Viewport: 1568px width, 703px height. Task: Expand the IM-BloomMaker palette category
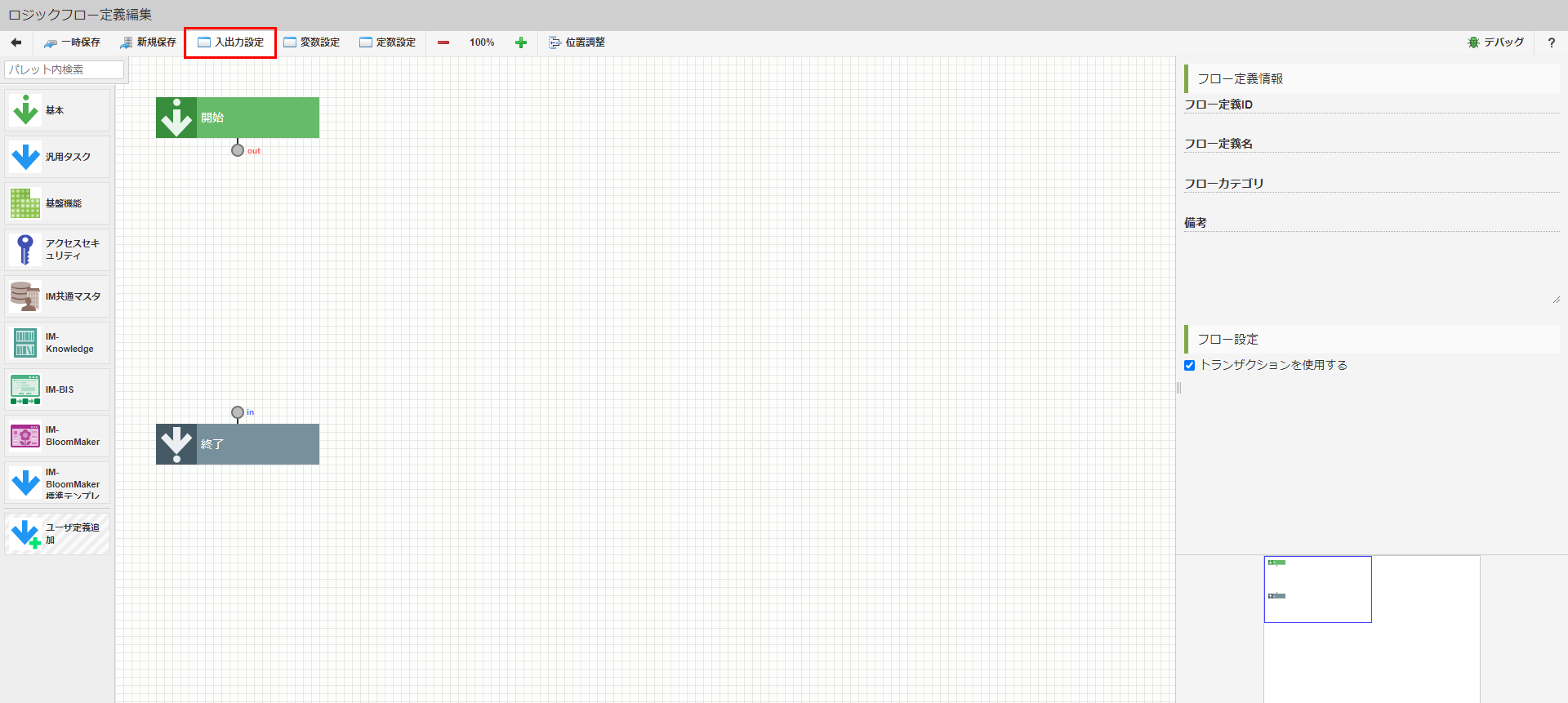point(57,436)
